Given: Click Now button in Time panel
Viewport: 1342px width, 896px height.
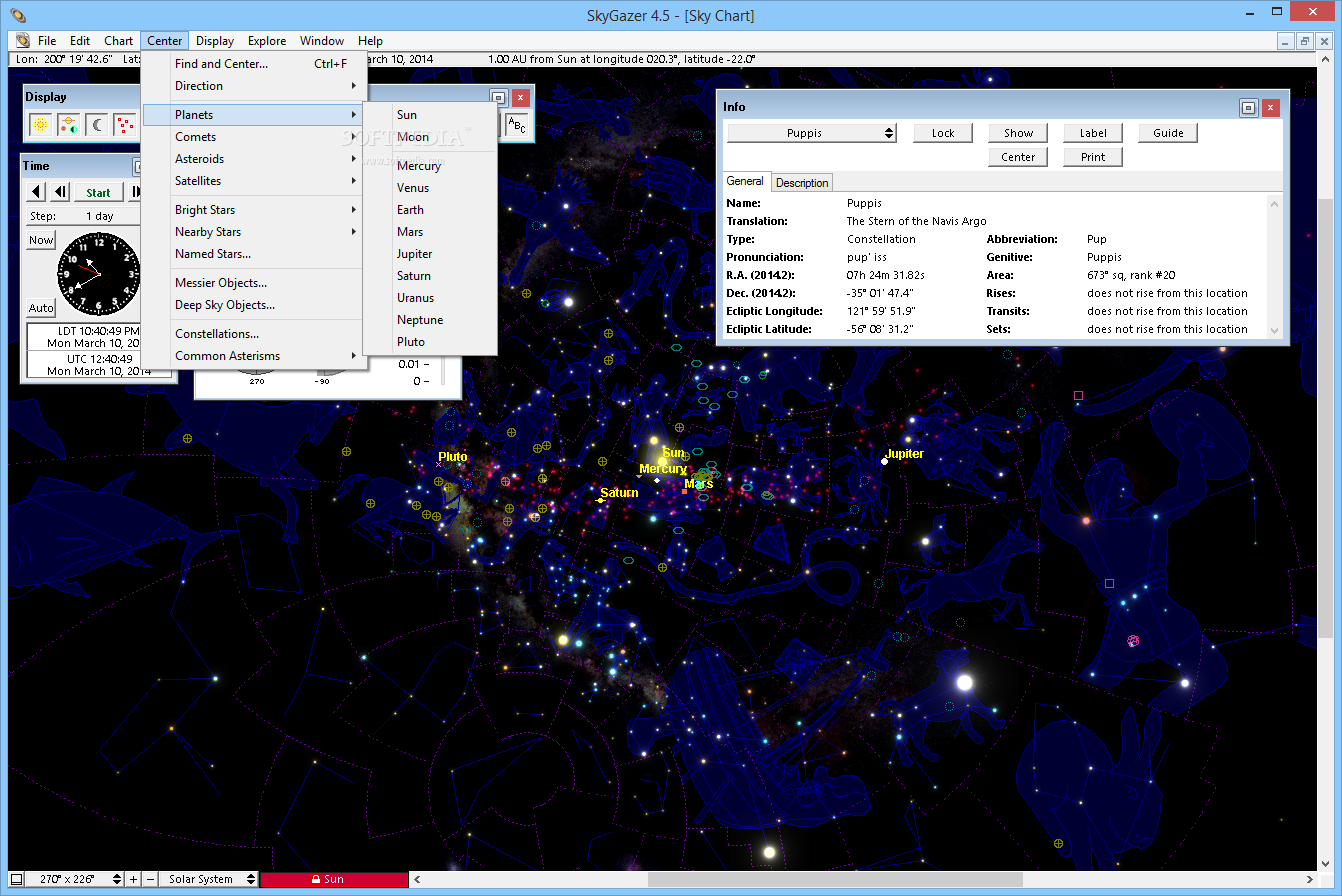Looking at the screenshot, I should coord(41,240).
